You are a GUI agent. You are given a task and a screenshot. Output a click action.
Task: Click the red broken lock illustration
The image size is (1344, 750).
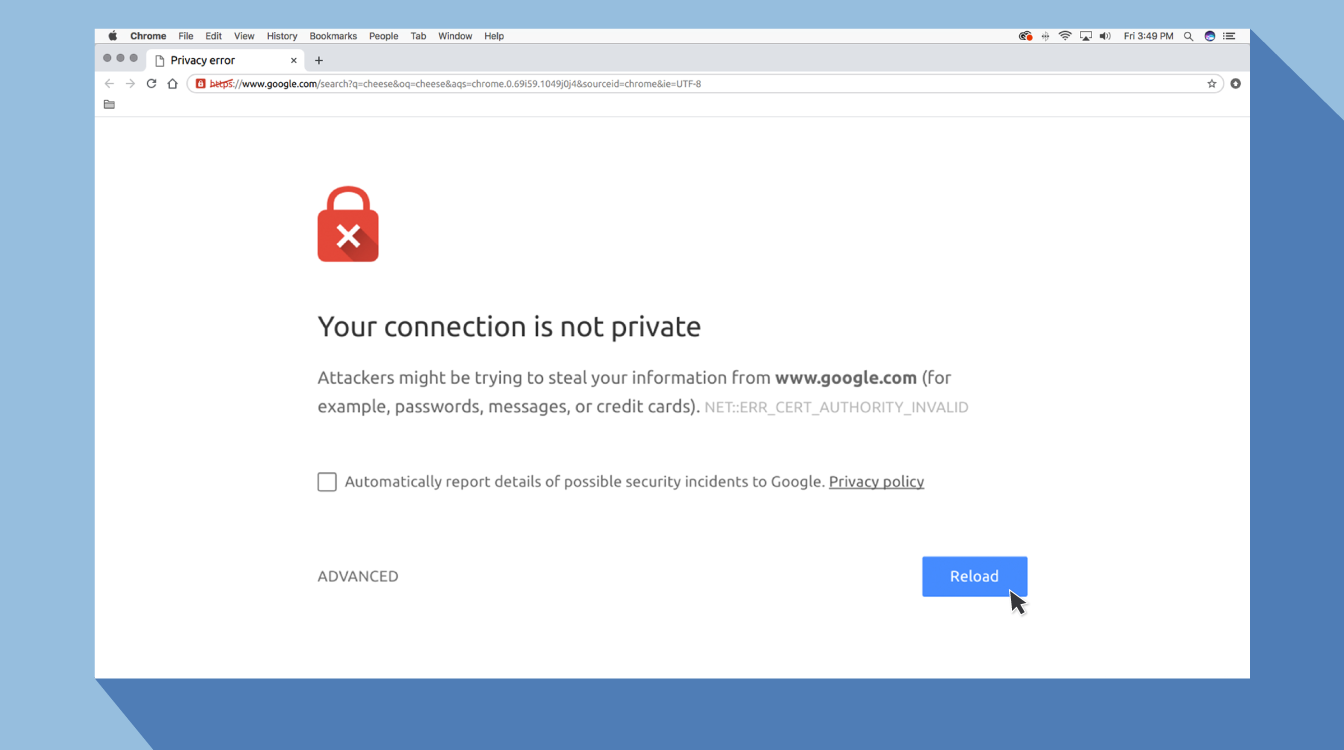point(348,224)
